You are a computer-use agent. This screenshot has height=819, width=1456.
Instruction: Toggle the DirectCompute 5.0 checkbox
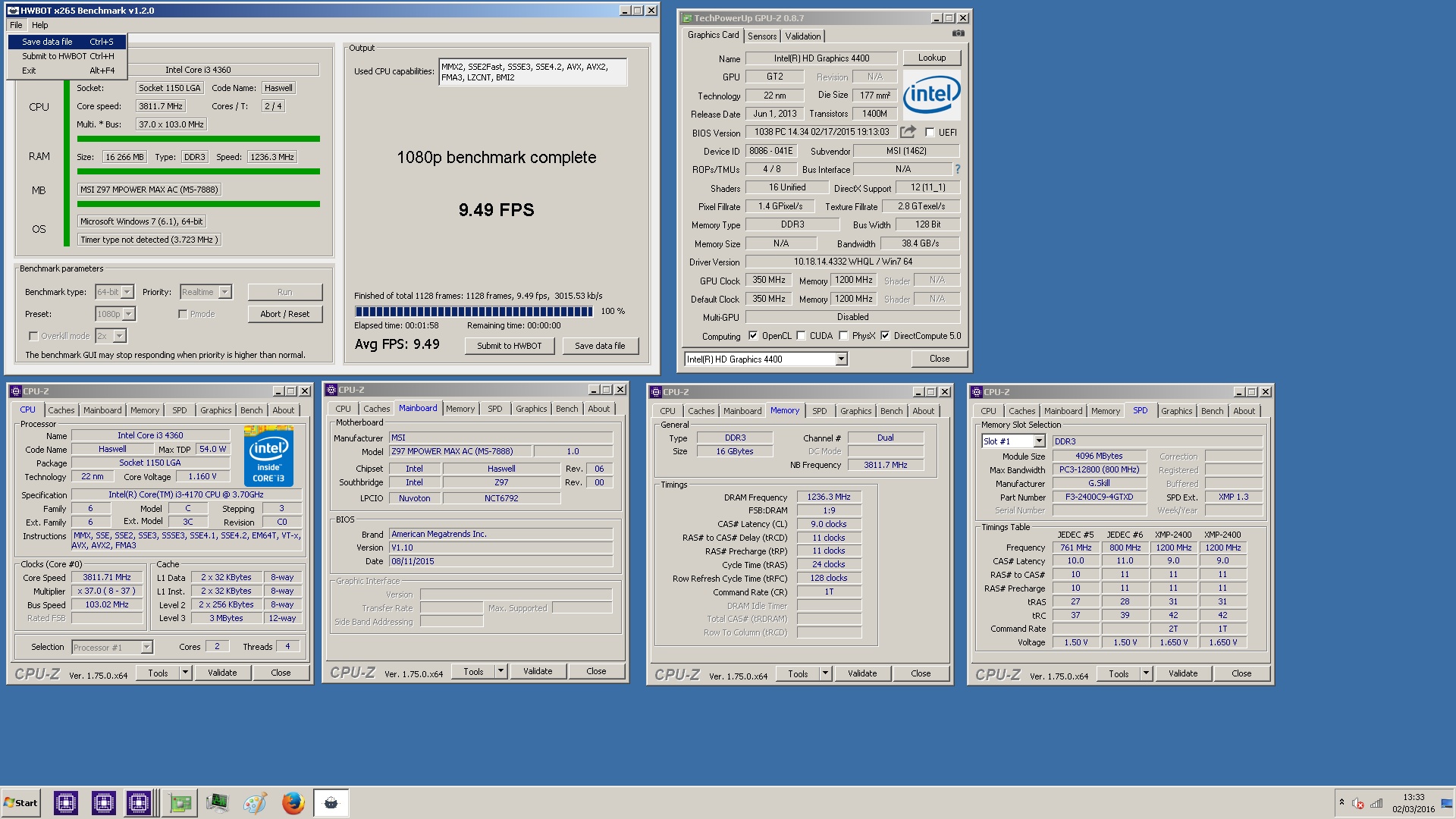(x=885, y=335)
